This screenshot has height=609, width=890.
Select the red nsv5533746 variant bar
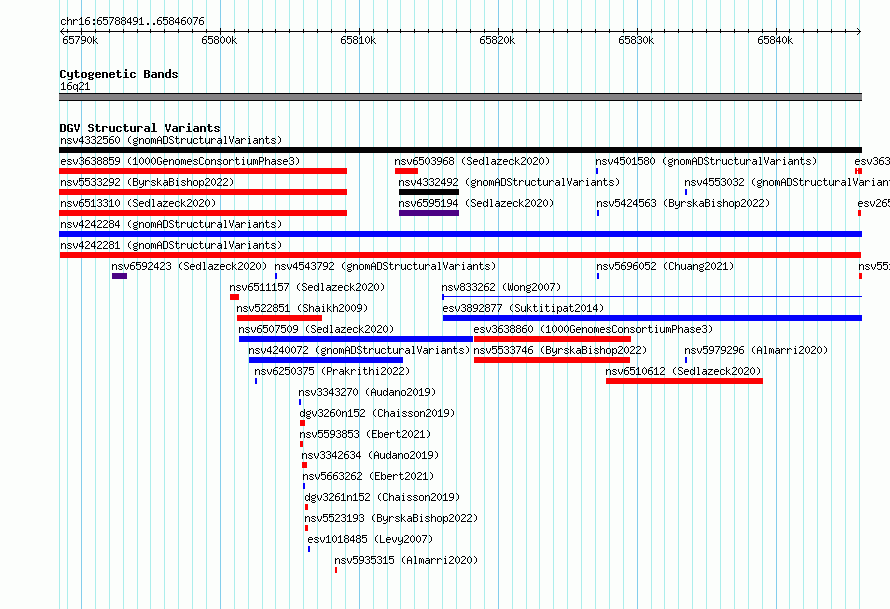(552, 360)
